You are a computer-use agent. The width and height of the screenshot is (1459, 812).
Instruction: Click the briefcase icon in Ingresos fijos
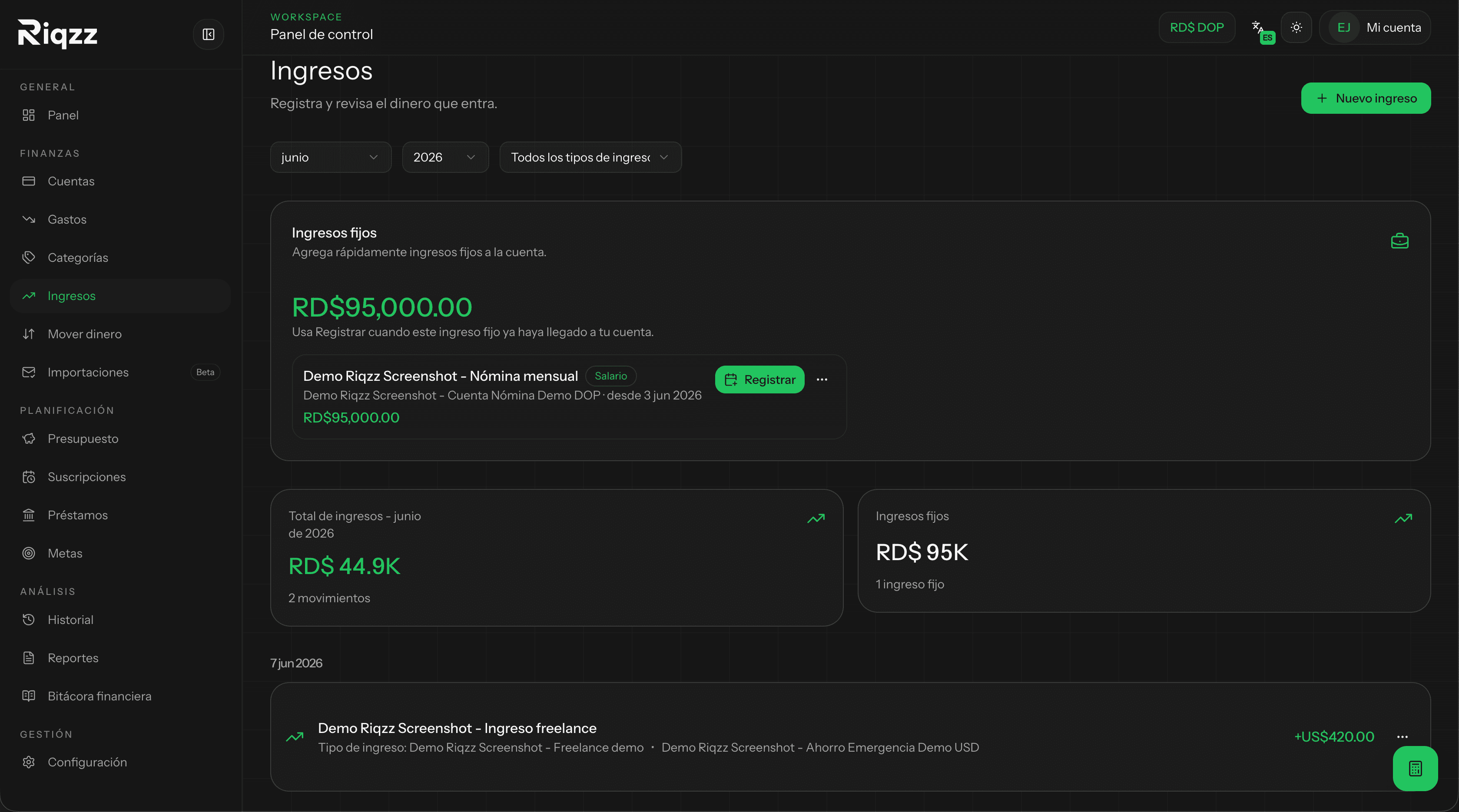point(1399,241)
